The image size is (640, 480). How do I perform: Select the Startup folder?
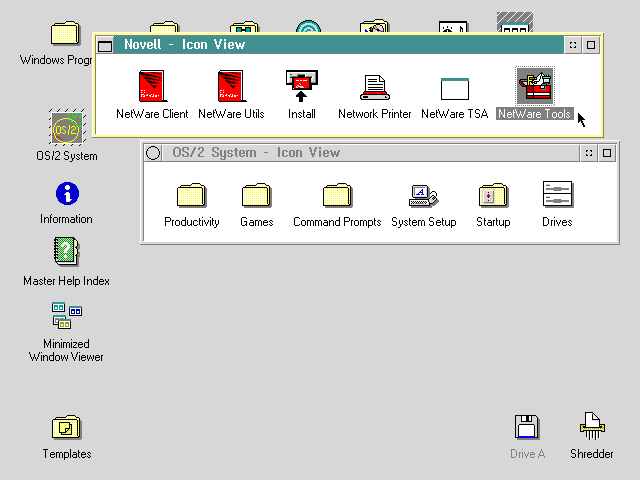[x=493, y=195]
